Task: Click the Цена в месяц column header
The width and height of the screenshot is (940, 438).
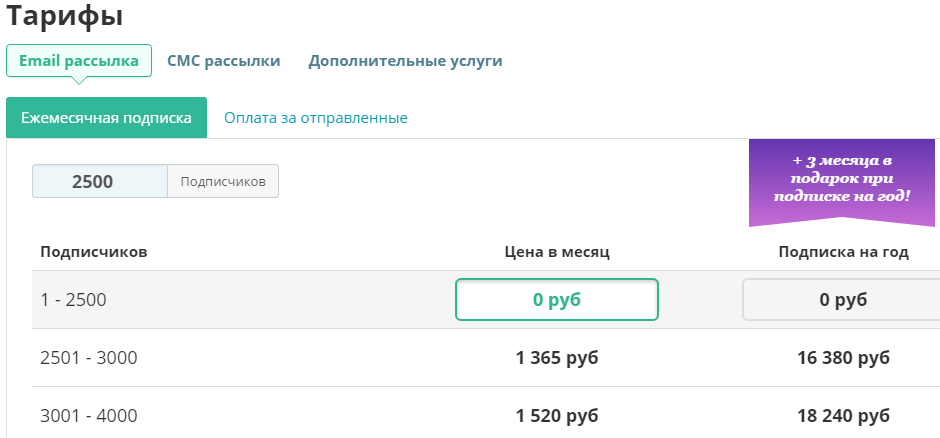Action: (x=557, y=252)
